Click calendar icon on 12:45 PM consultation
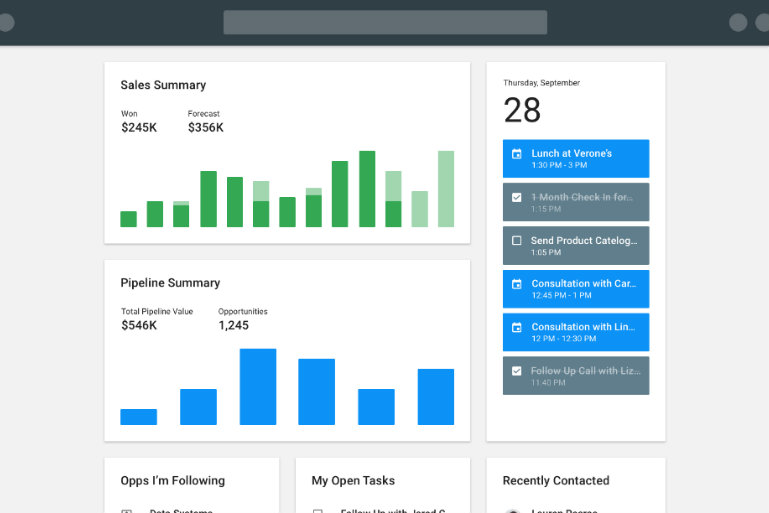Image resolution: width=769 pixels, height=513 pixels. (517, 284)
